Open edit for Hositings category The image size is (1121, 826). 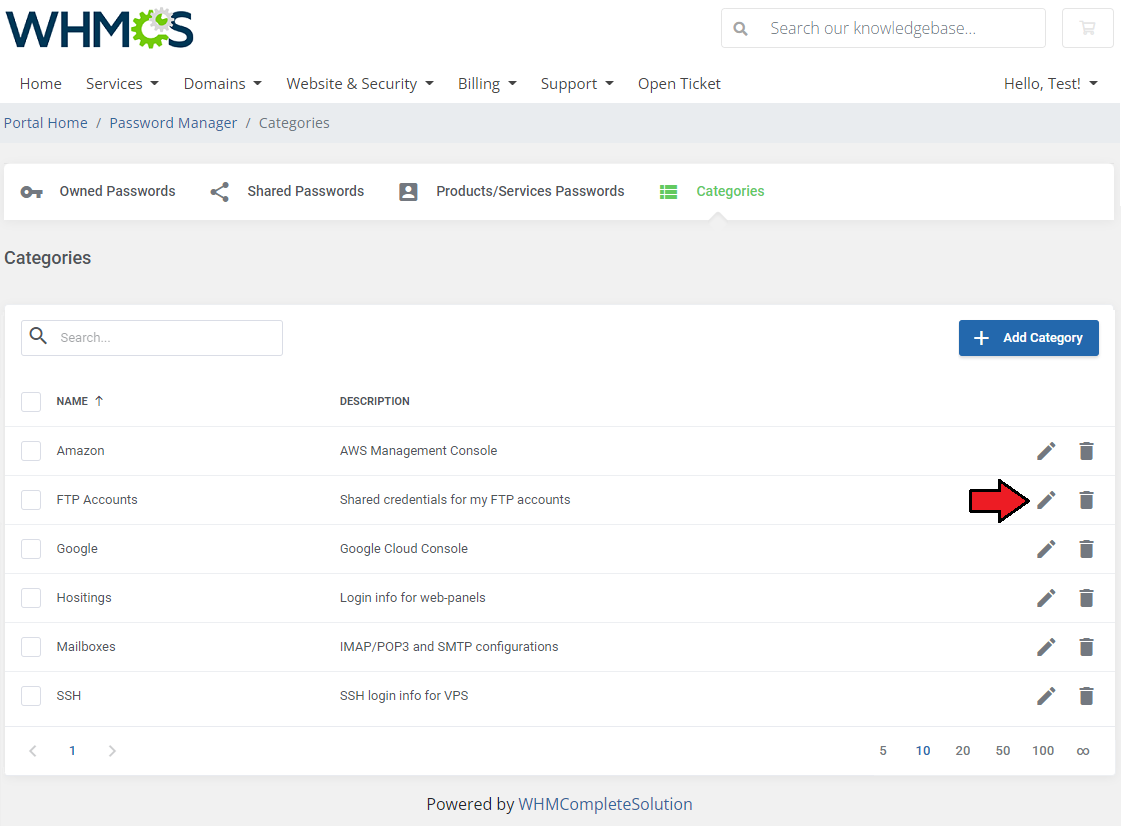tap(1046, 598)
